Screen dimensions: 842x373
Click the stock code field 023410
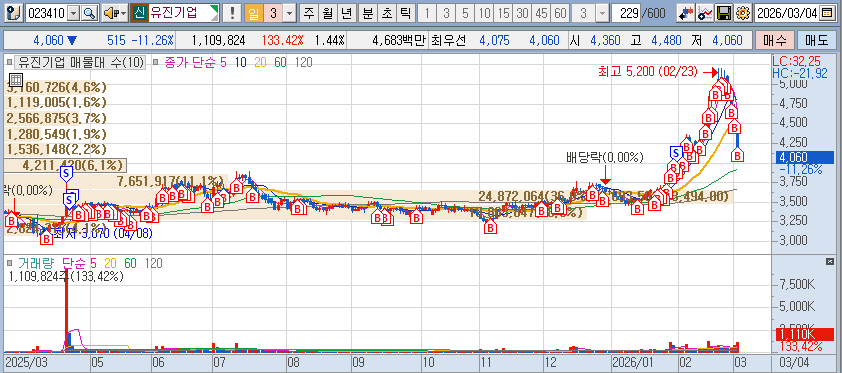click(x=47, y=13)
